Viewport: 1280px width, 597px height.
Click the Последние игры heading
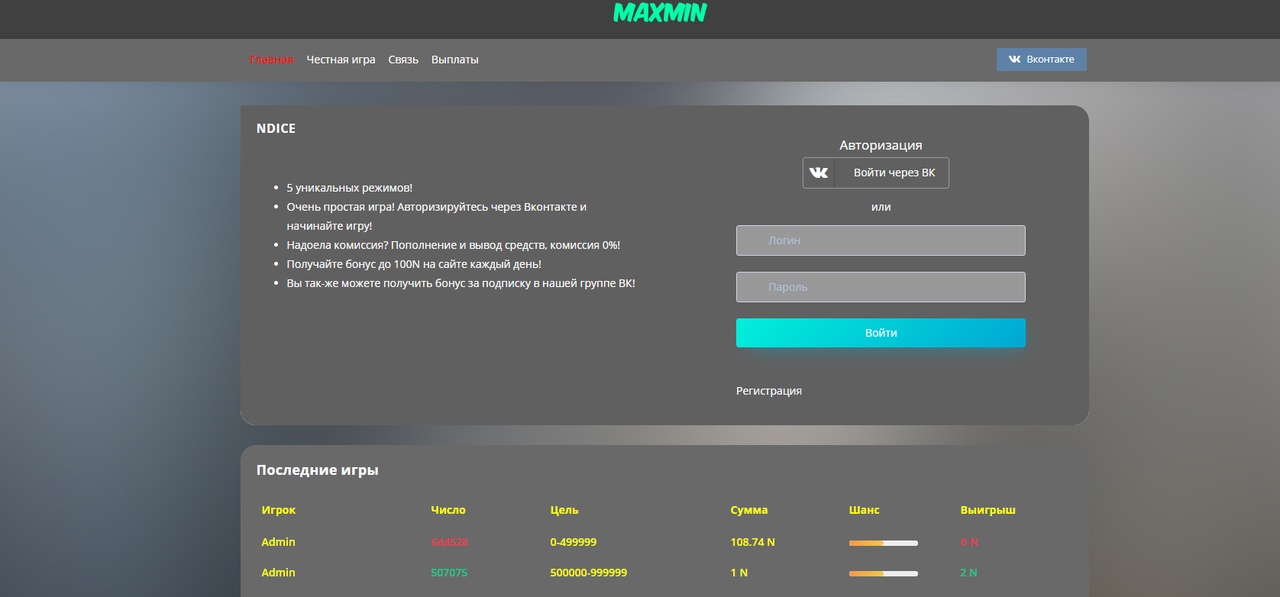pyautogui.click(x=317, y=470)
